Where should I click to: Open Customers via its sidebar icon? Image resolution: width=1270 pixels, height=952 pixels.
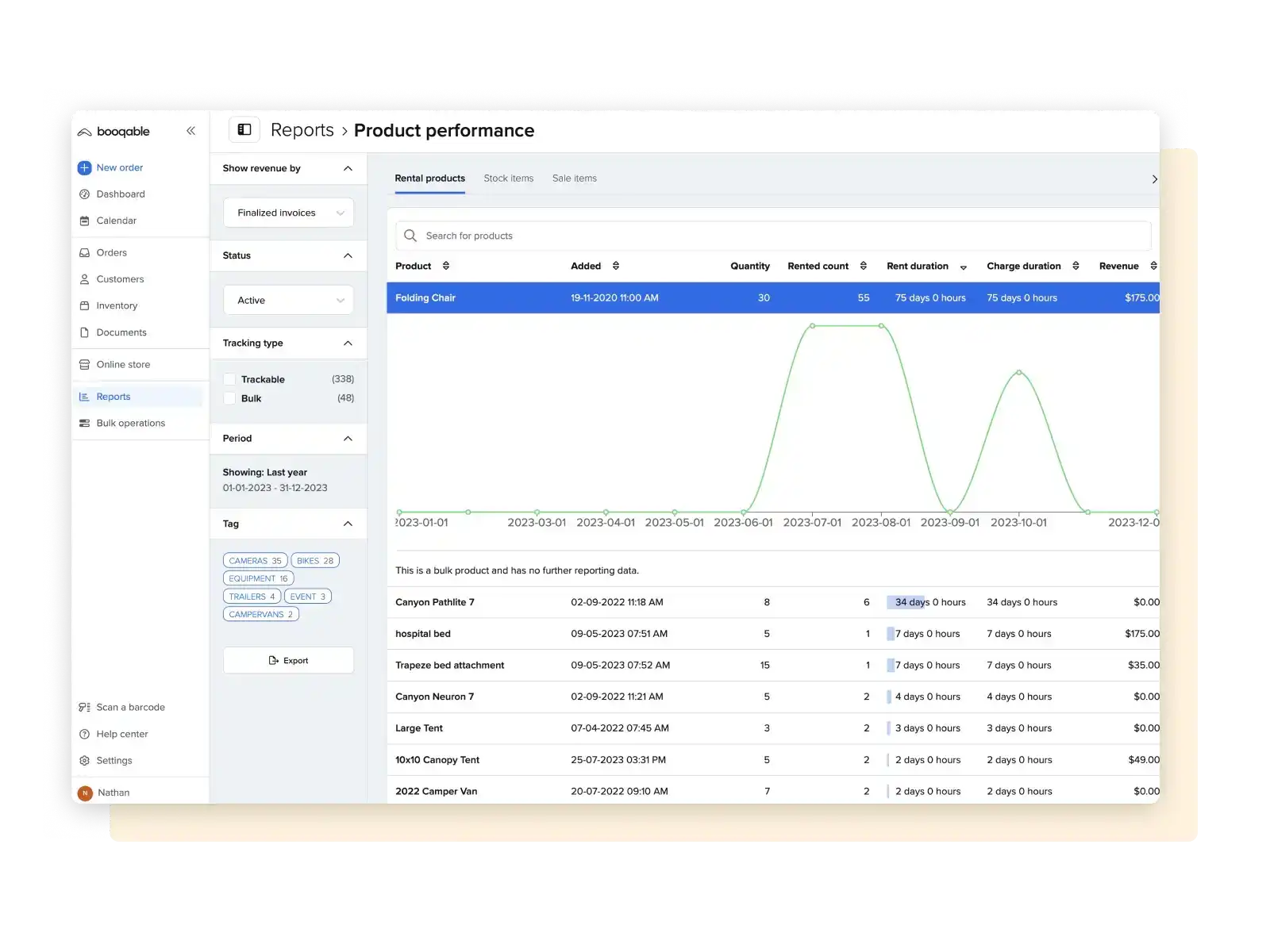(85, 278)
